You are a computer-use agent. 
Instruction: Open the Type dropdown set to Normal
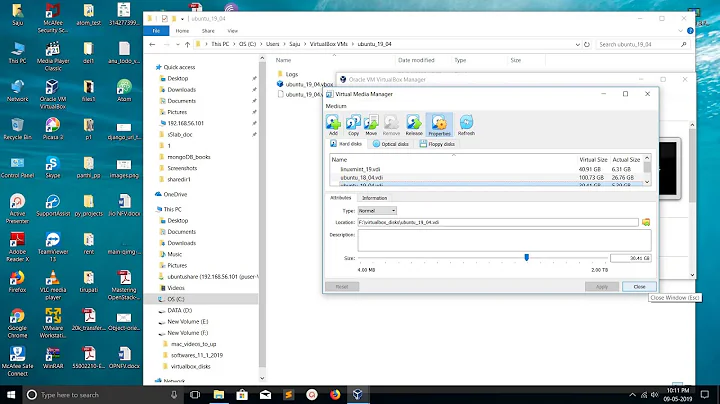click(377, 211)
